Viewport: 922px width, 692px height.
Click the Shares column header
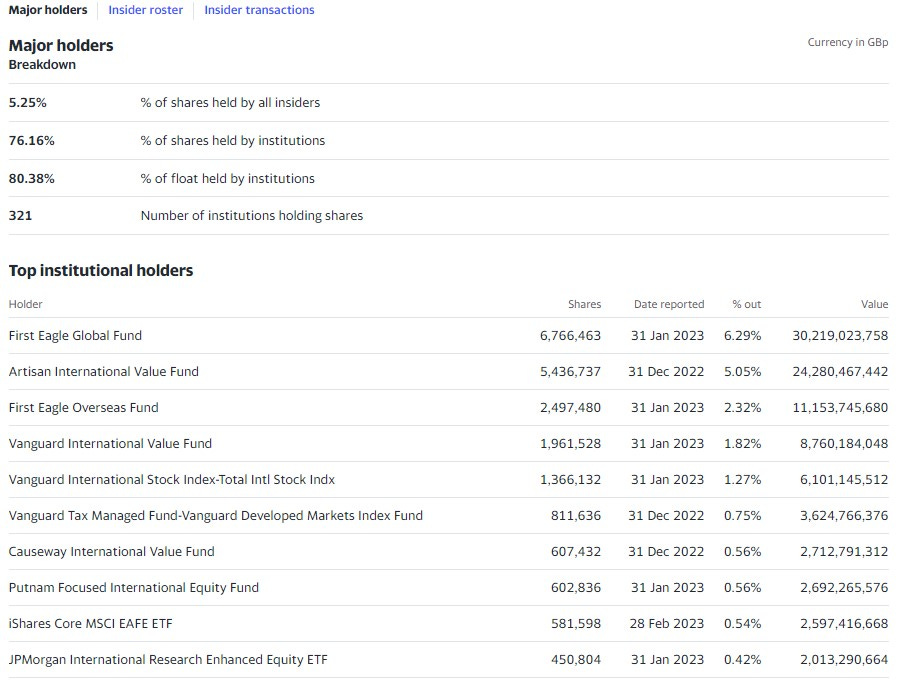point(584,304)
